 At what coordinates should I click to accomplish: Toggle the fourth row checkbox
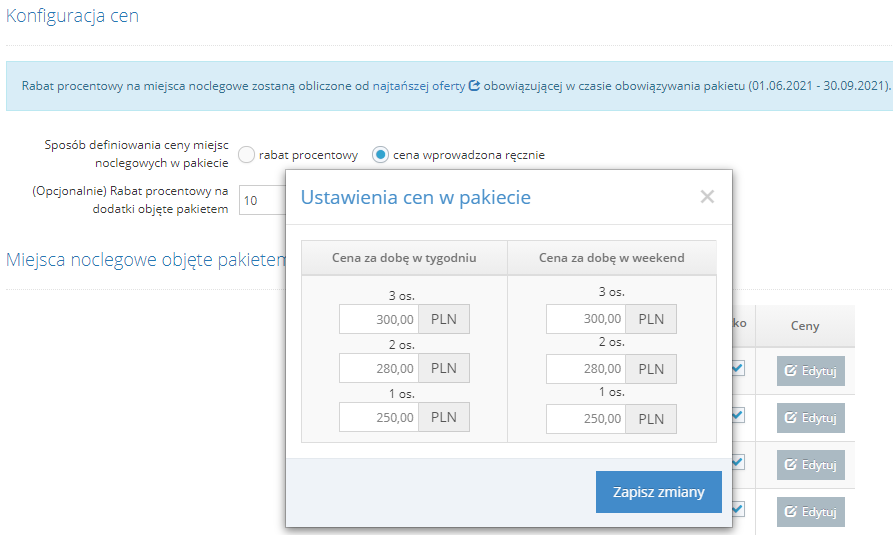pos(738,509)
